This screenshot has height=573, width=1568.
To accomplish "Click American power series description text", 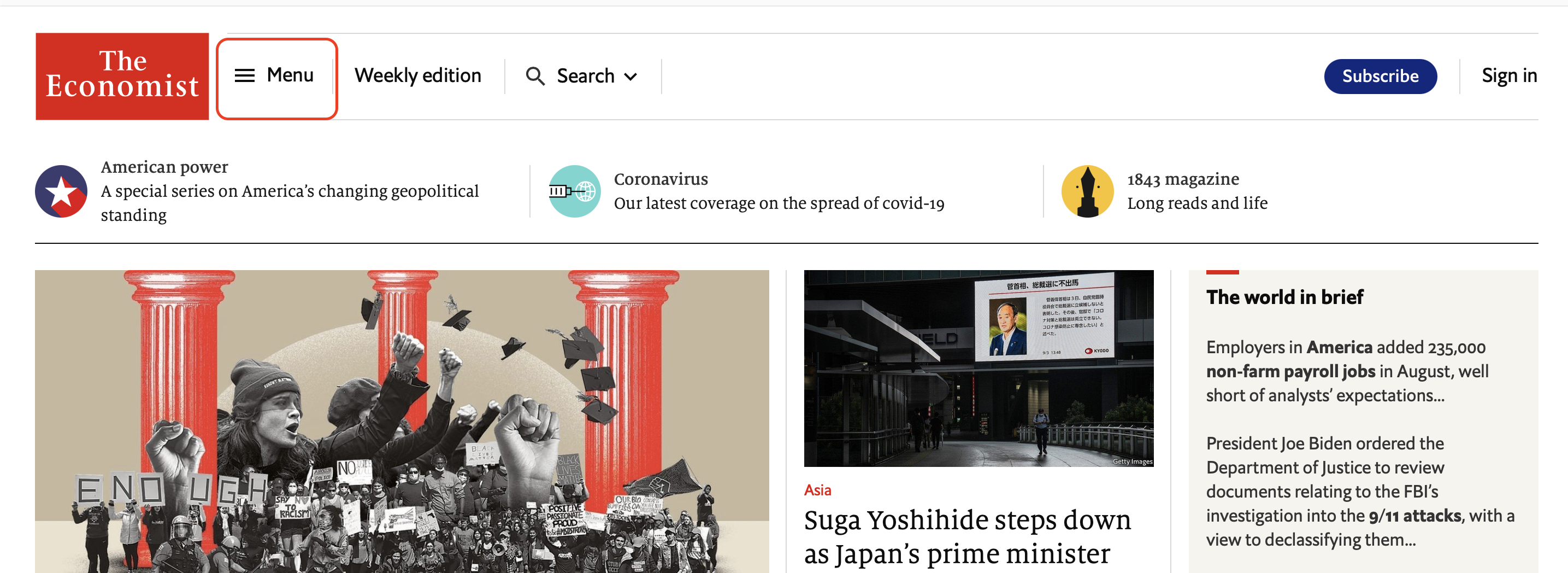I will [x=290, y=203].
